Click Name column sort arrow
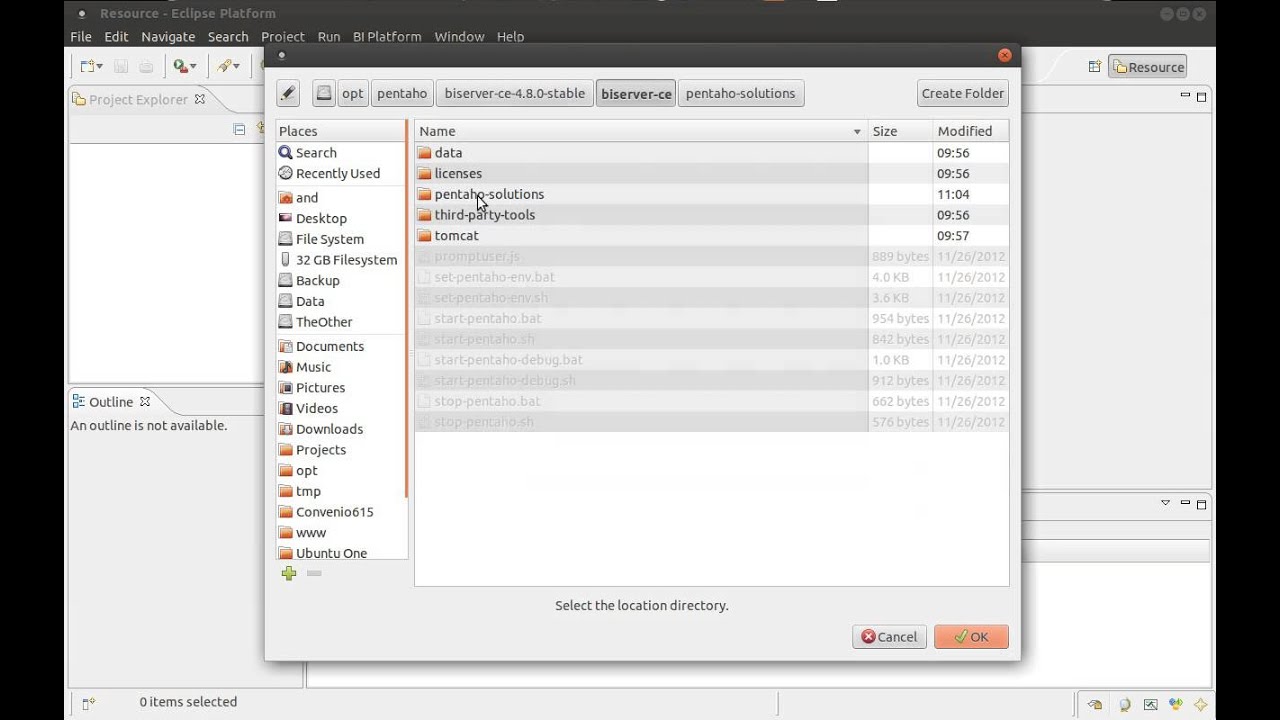Viewport: 1280px width, 720px height. 857,132
